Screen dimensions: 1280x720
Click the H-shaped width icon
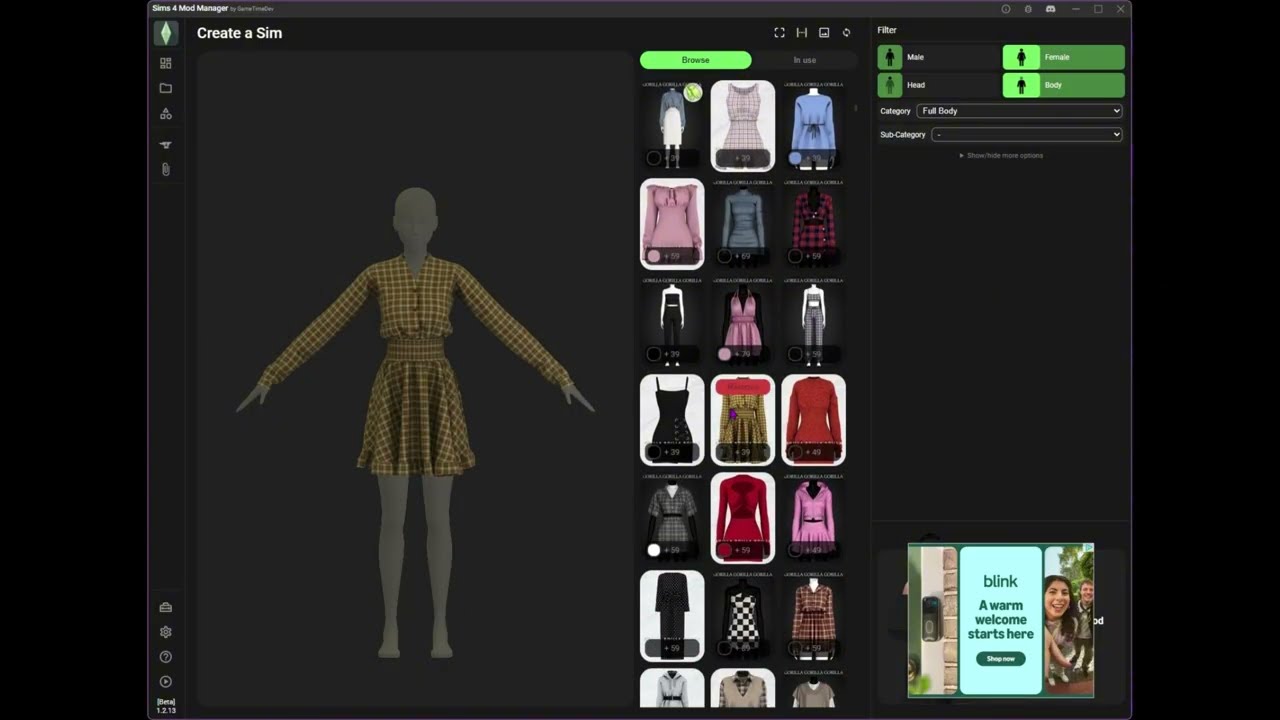pyautogui.click(x=801, y=33)
